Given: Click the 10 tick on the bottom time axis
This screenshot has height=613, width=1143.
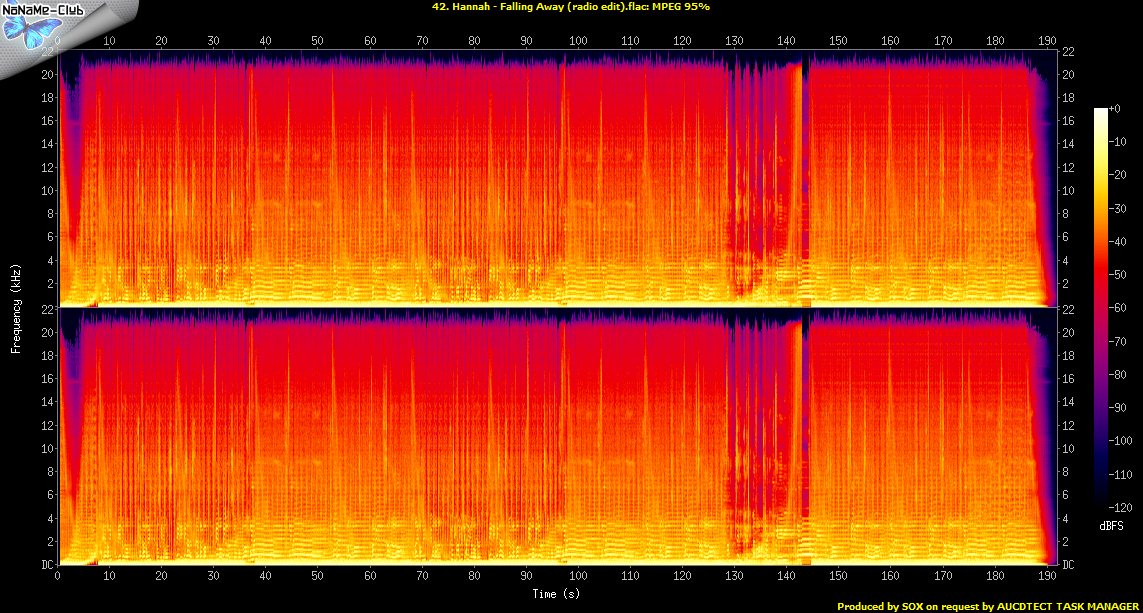Looking at the screenshot, I should click(109, 576).
